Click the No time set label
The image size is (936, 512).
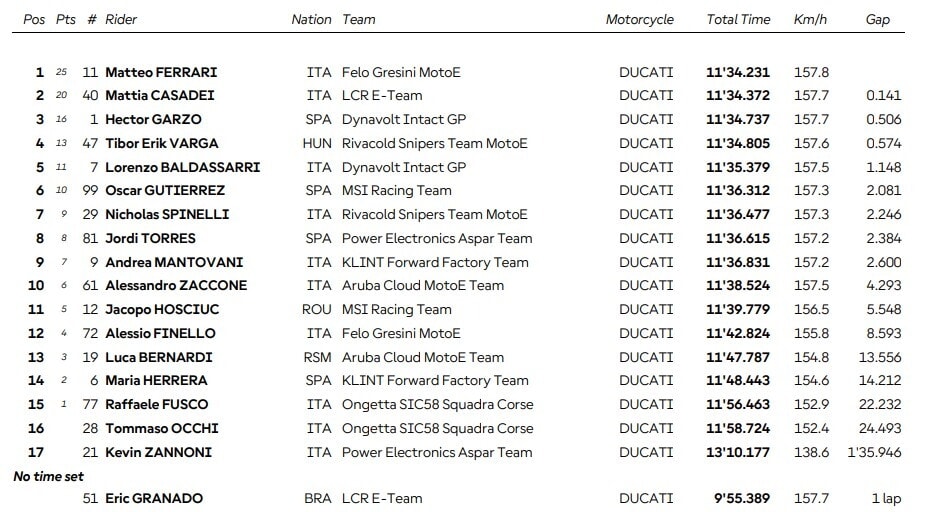pos(48,476)
